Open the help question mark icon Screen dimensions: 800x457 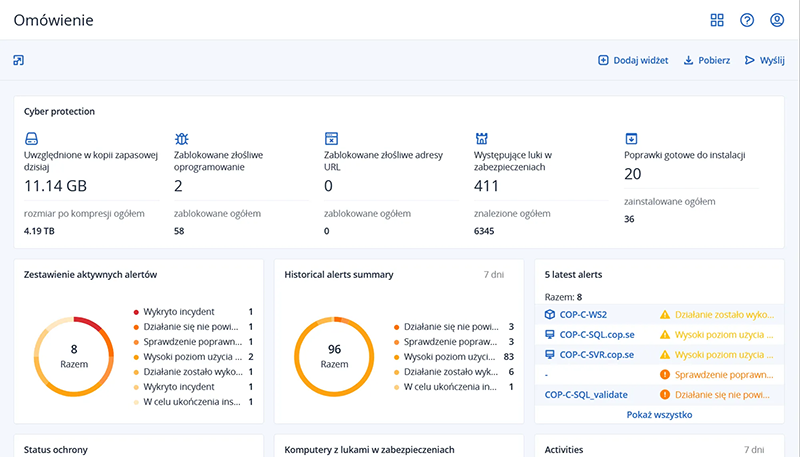click(747, 20)
